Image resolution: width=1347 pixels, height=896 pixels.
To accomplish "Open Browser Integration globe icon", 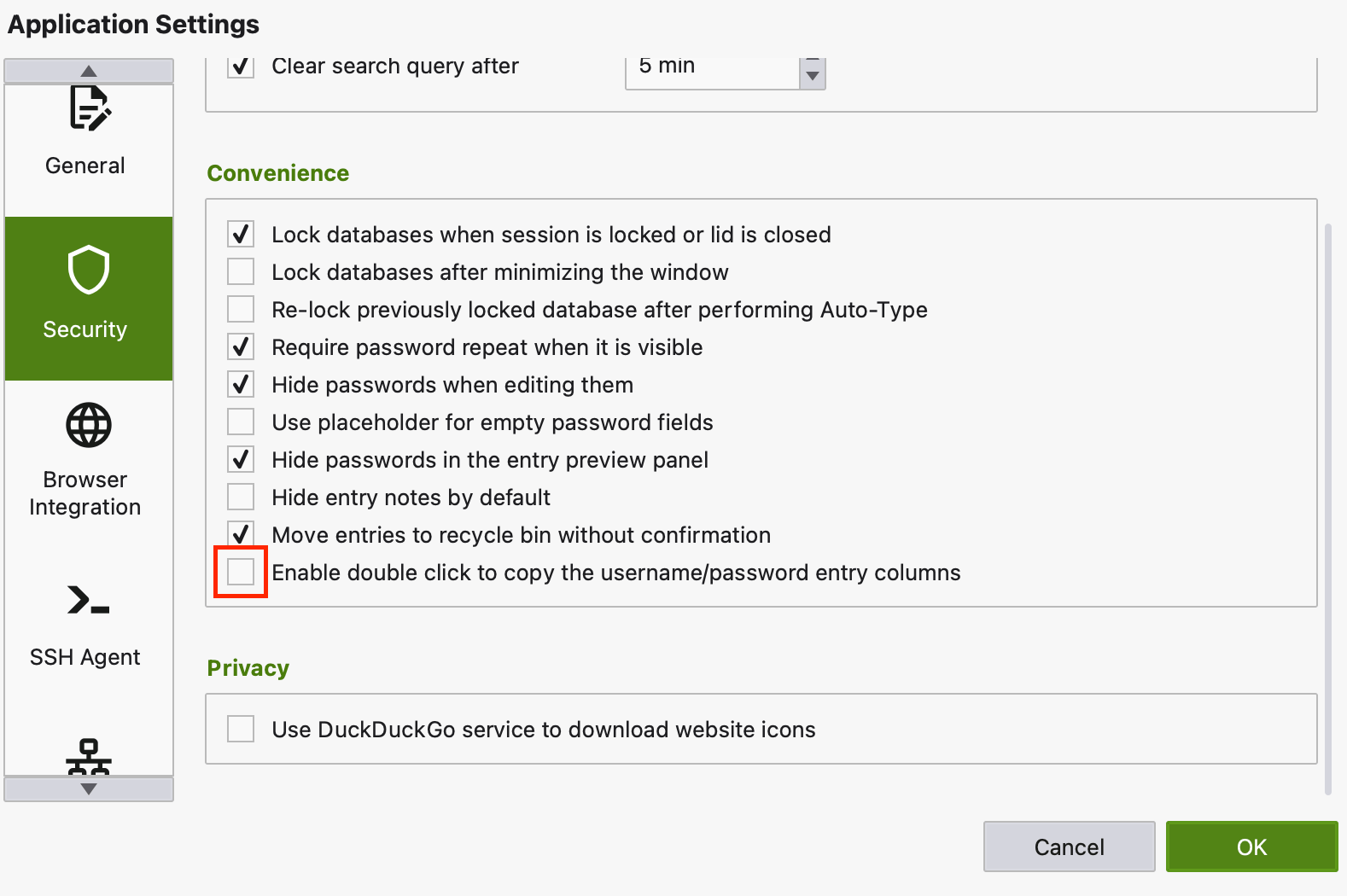I will [89, 425].
